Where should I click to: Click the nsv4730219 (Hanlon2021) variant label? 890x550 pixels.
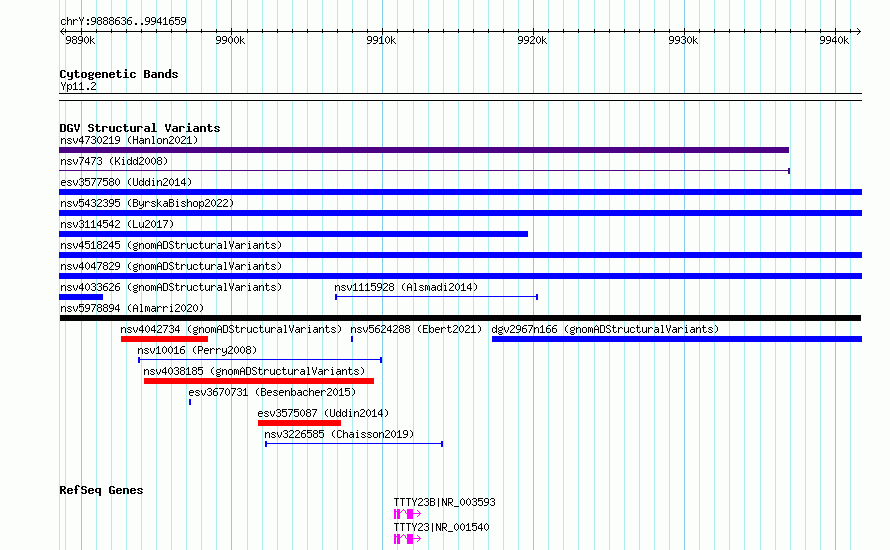pyautogui.click(x=129, y=140)
